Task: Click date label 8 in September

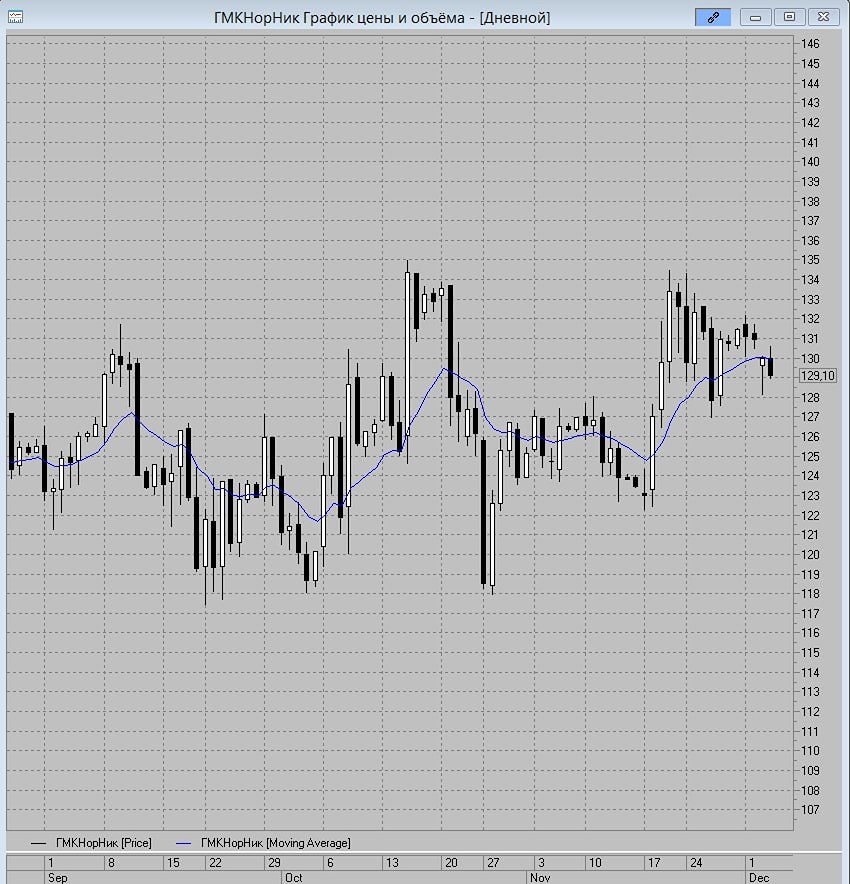Action: tap(111, 863)
